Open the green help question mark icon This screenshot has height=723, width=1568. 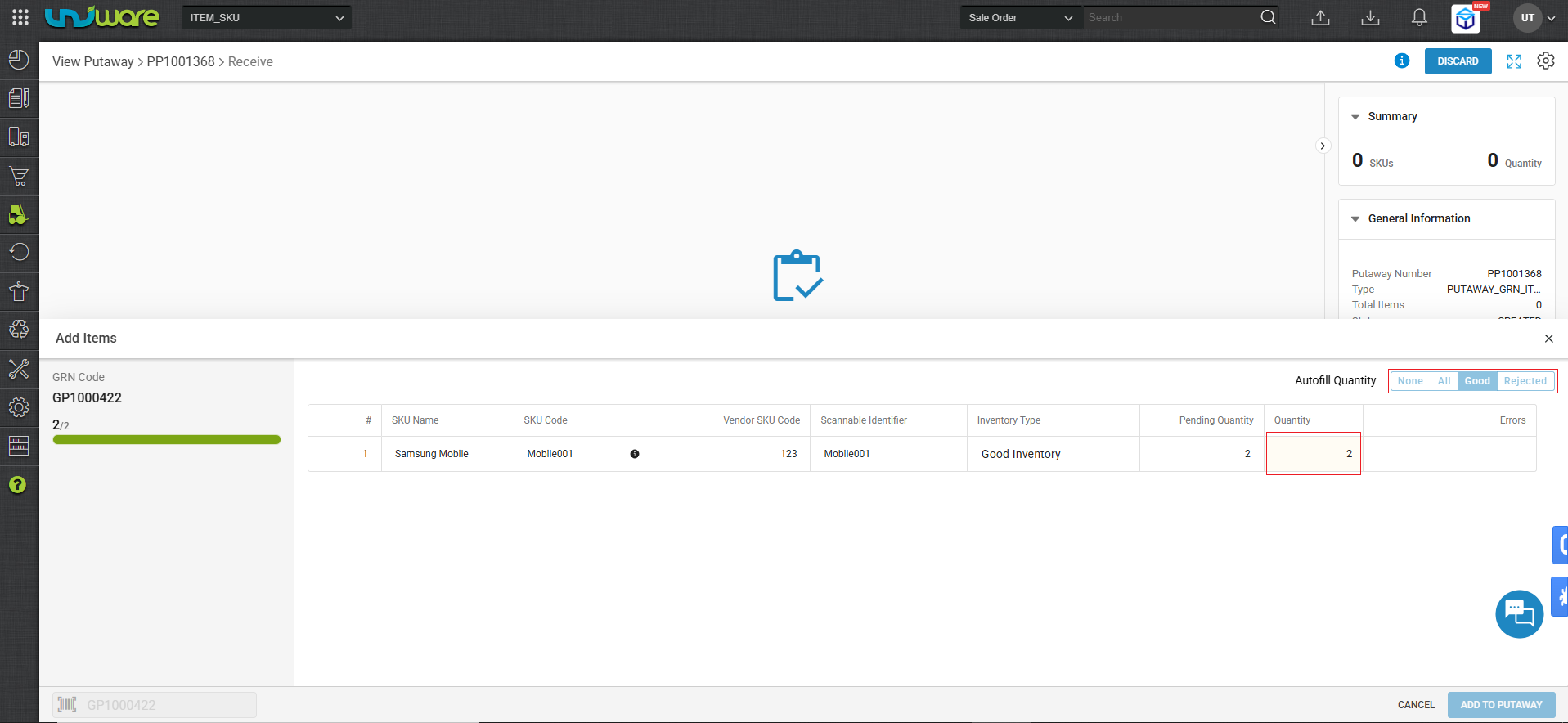(x=17, y=485)
